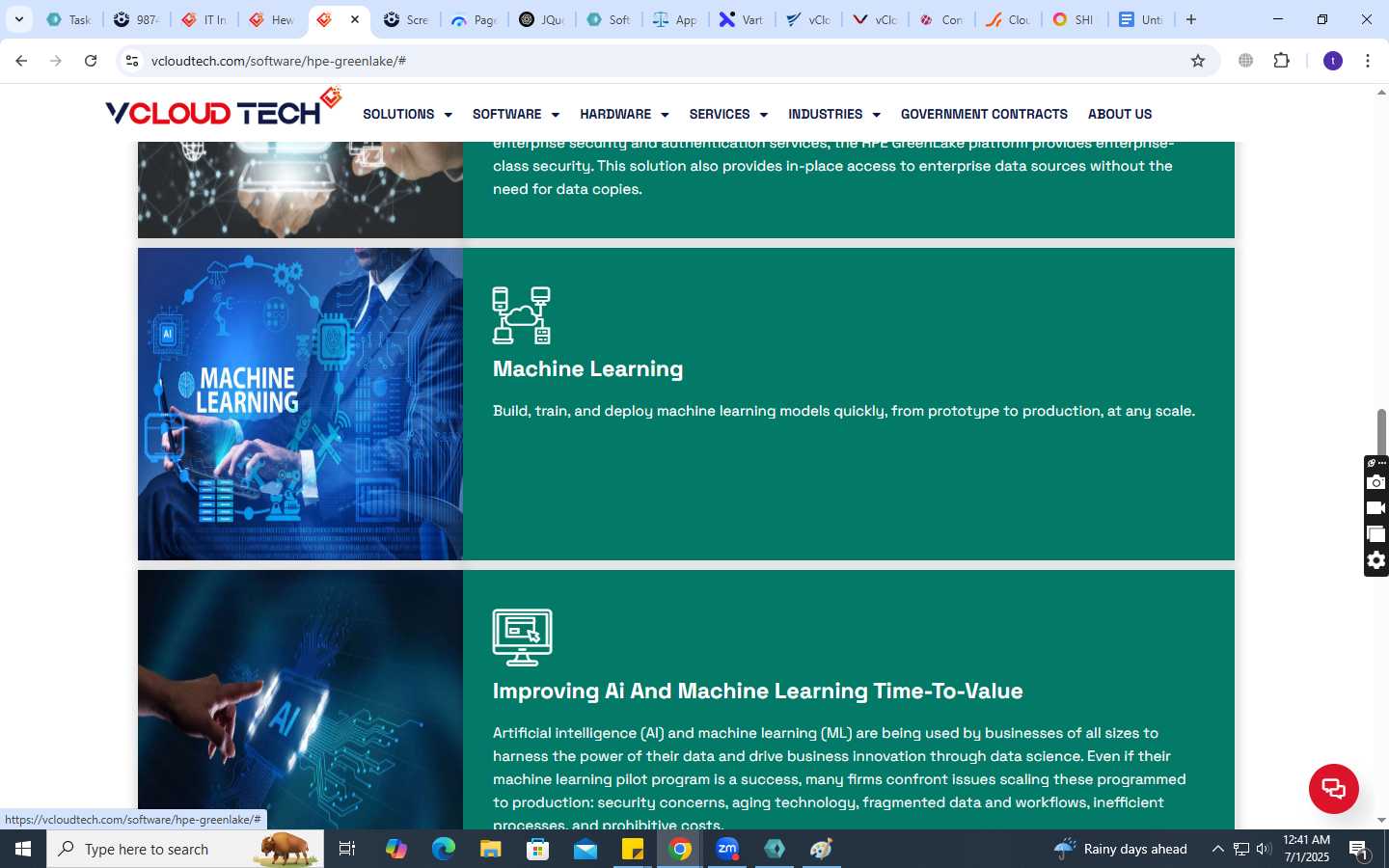
Task: Open the Windows Start menu
Action: click(23, 849)
